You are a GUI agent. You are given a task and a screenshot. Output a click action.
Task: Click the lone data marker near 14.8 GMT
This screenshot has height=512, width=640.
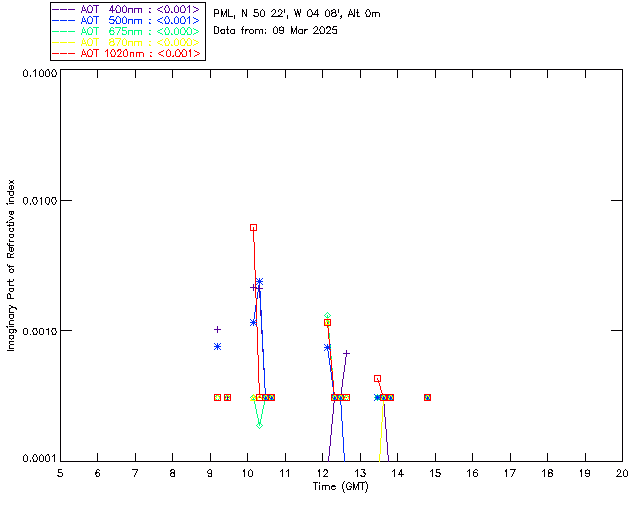click(427, 398)
